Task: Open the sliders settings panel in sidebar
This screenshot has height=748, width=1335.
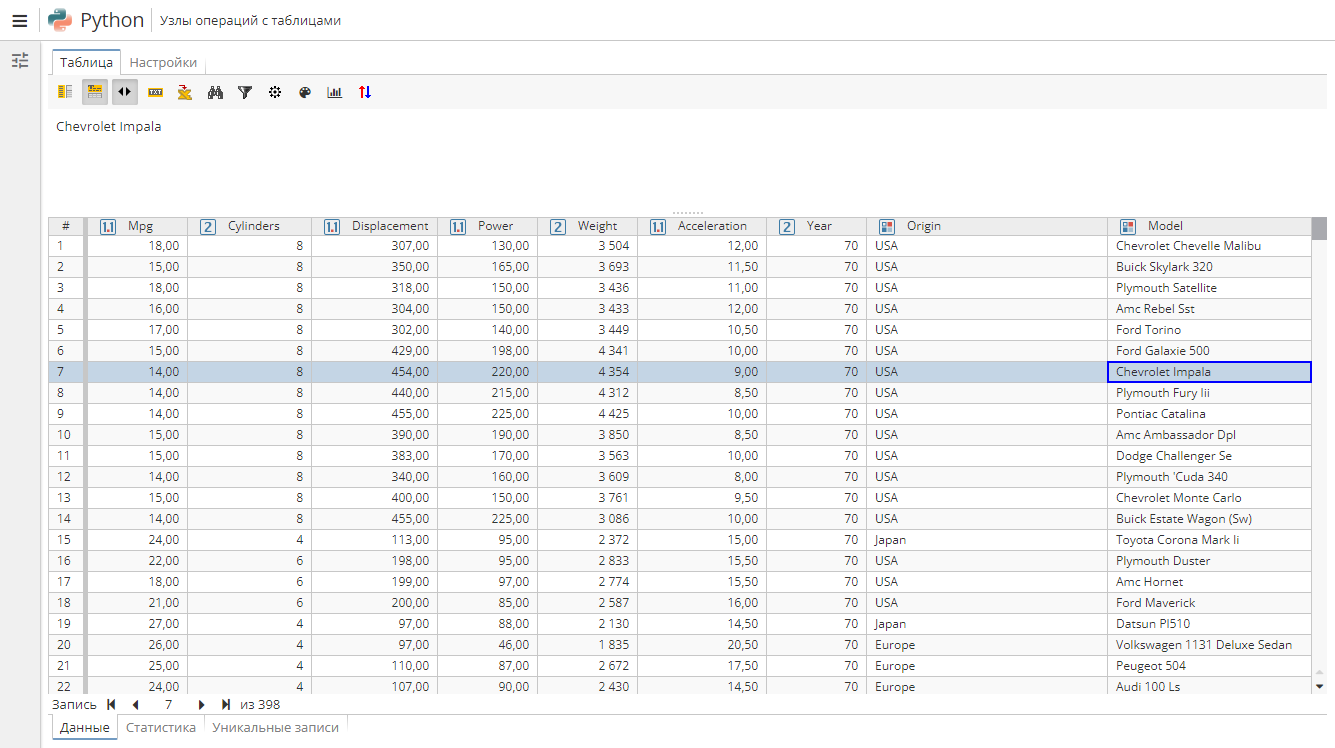Action: coord(20,61)
